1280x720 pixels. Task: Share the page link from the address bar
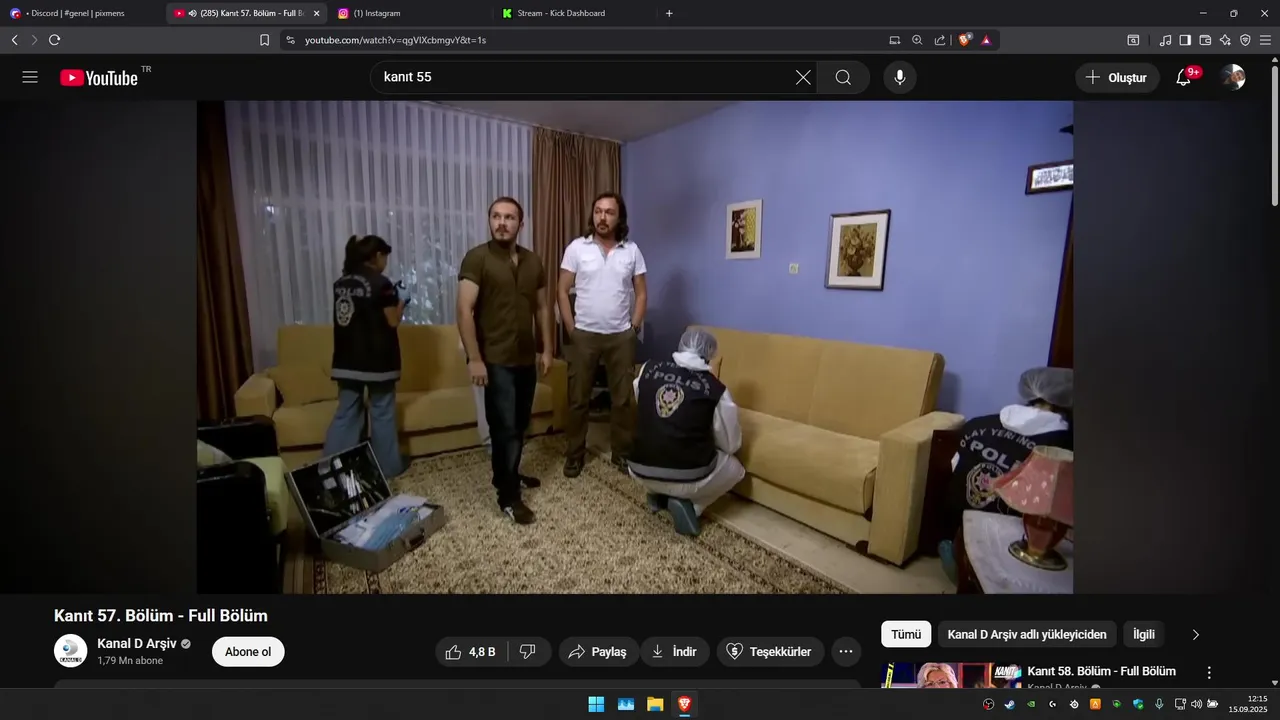[x=940, y=40]
